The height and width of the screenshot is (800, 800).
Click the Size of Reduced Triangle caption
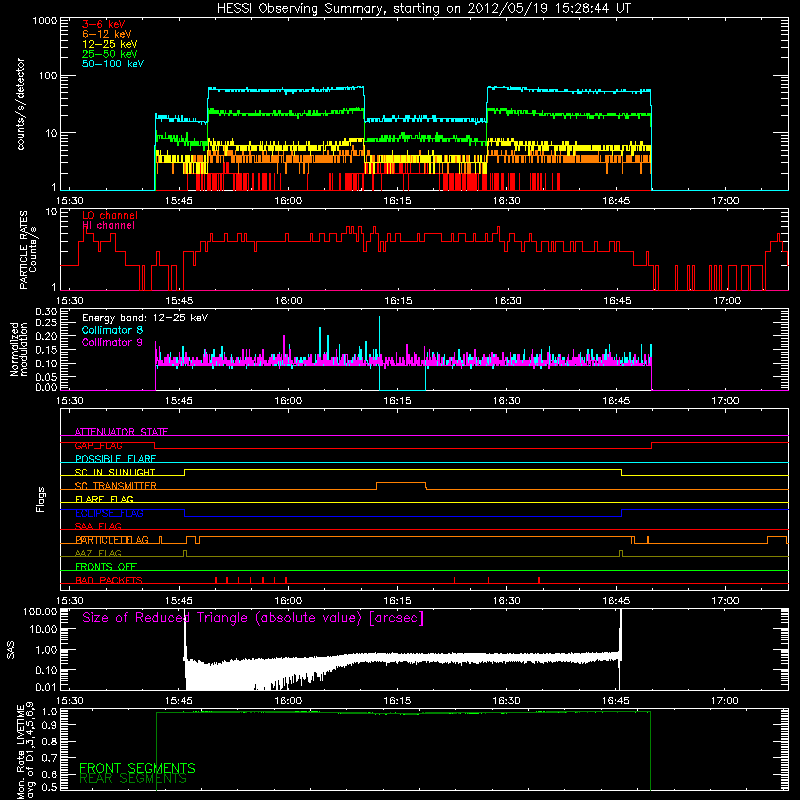point(253,618)
